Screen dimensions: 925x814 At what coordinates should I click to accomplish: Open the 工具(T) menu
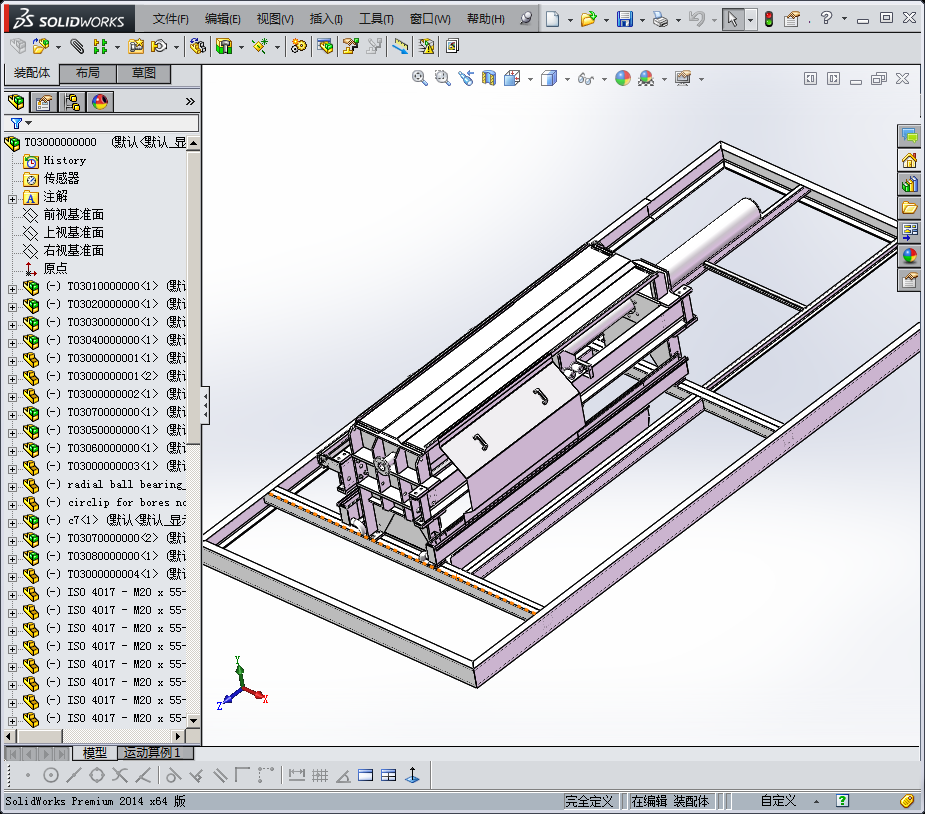click(376, 19)
